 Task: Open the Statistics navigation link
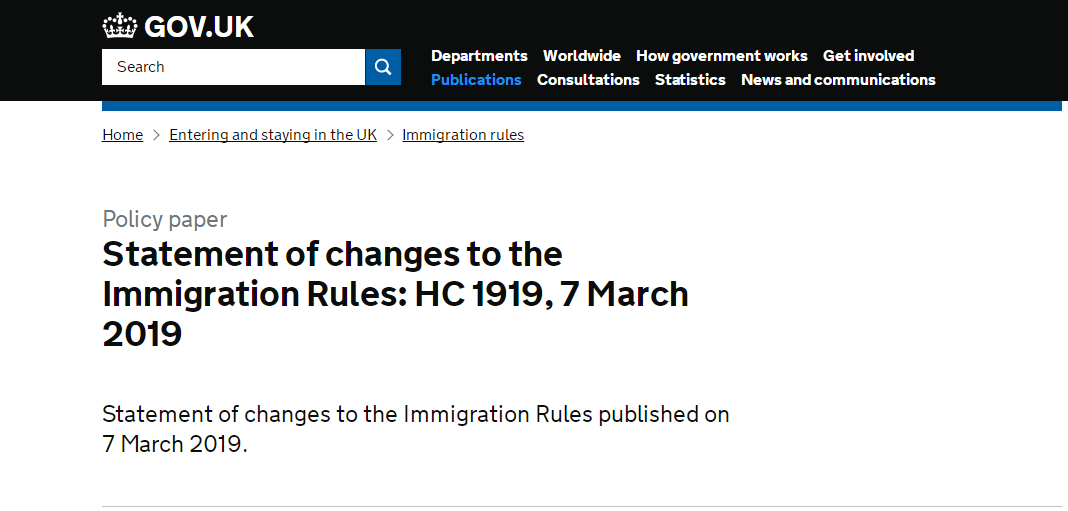690,80
